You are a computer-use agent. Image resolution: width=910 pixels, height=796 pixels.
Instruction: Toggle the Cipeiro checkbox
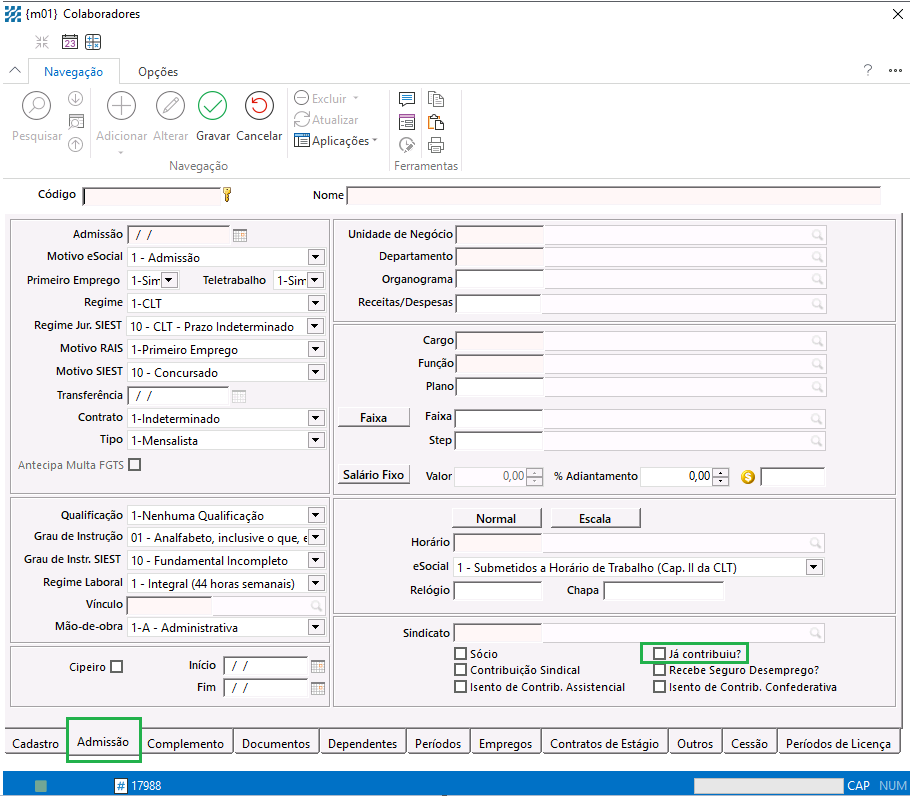pyautogui.click(x=117, y=667)
